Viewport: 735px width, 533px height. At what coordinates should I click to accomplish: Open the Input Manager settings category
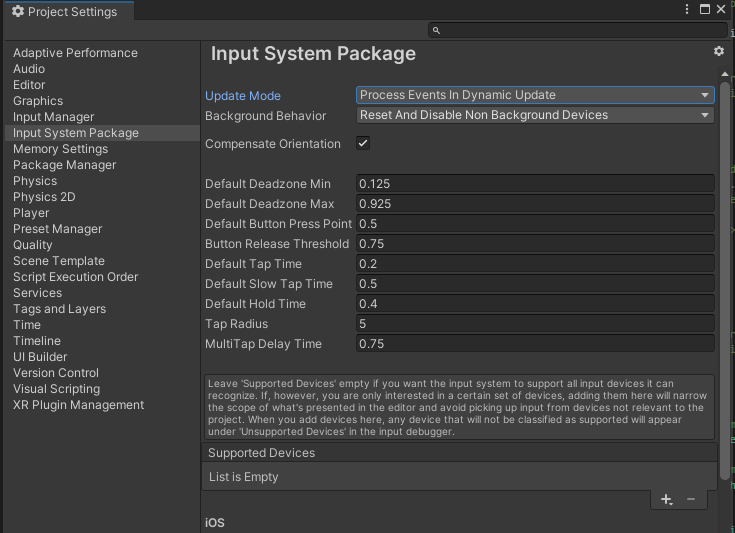(x=54, y=117)
